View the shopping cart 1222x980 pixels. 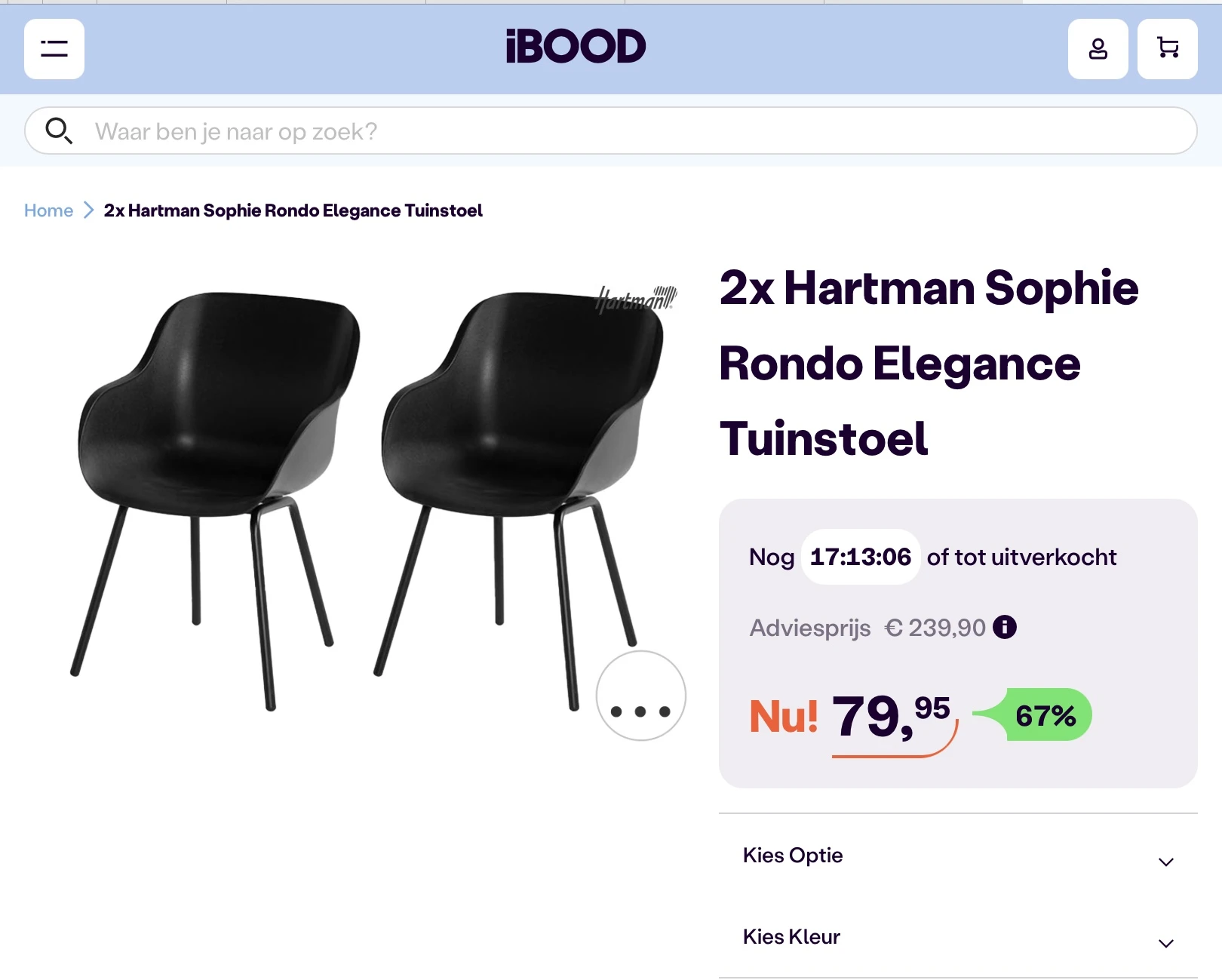(1167, 49)
